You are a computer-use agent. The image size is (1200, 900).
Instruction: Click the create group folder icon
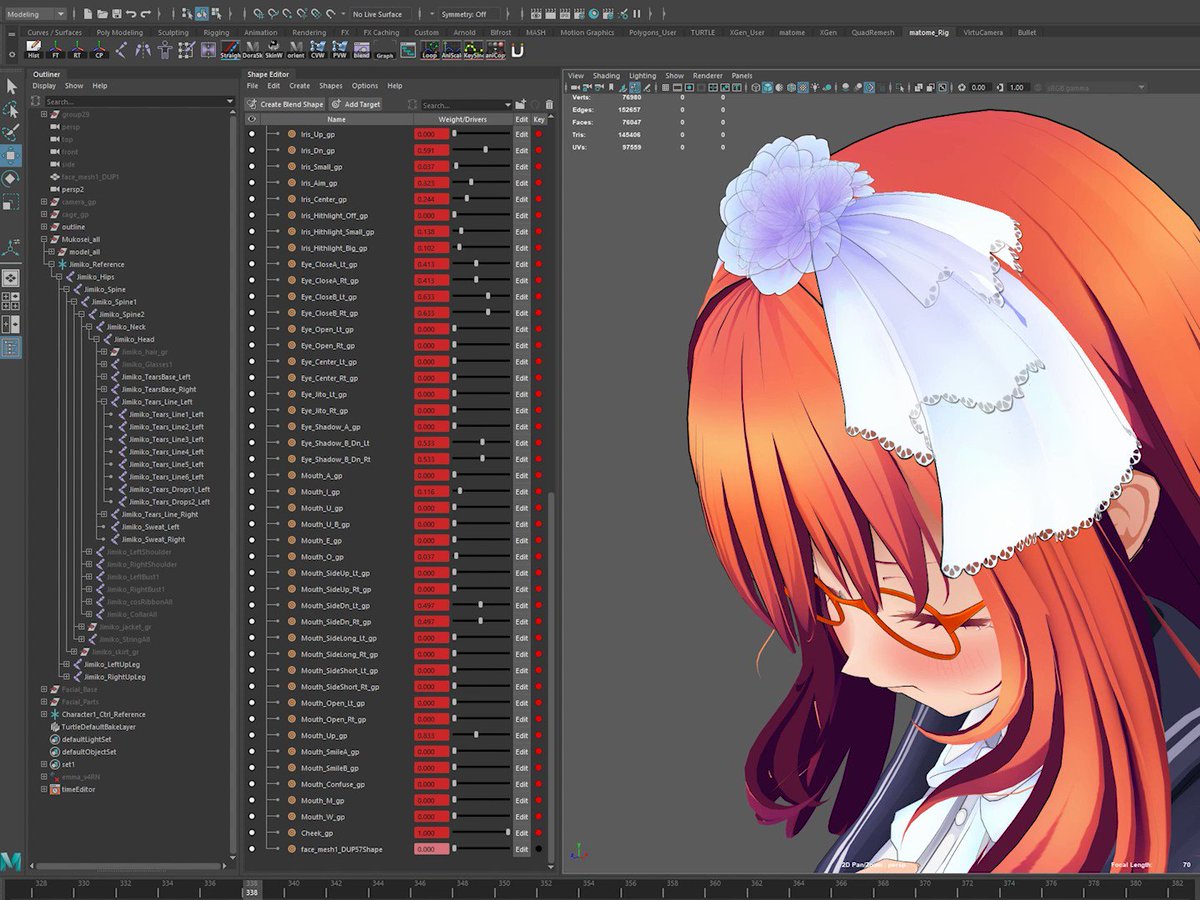pyautogui.click(x=520, y=104)
